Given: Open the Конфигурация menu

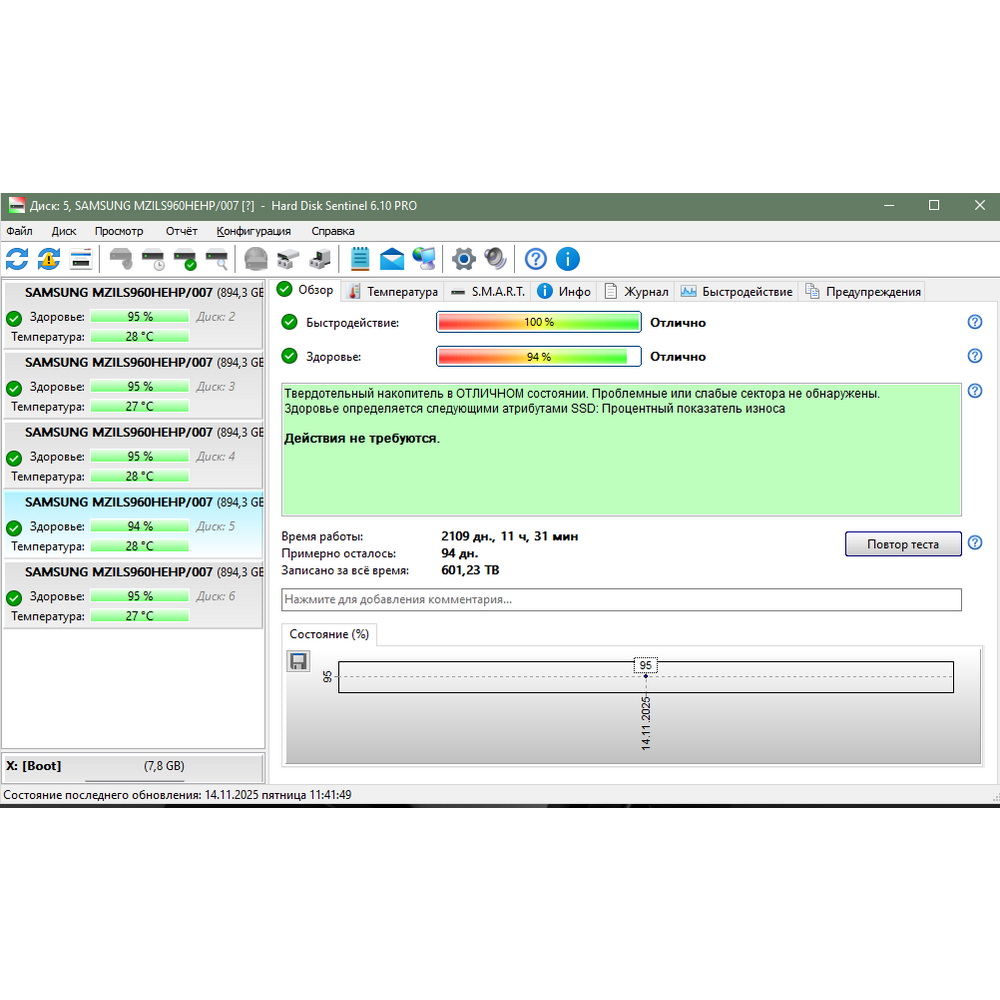Looking at the screenshot, I should (254, 231).
